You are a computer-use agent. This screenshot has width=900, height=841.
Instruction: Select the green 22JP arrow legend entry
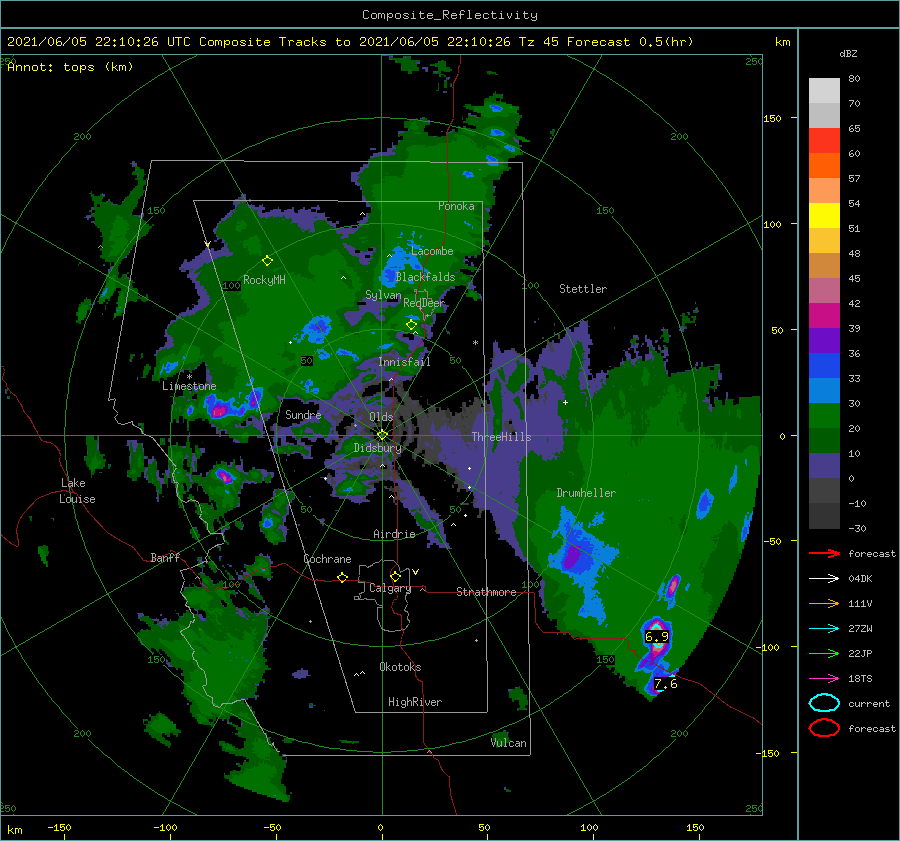[x=824, y=653]
